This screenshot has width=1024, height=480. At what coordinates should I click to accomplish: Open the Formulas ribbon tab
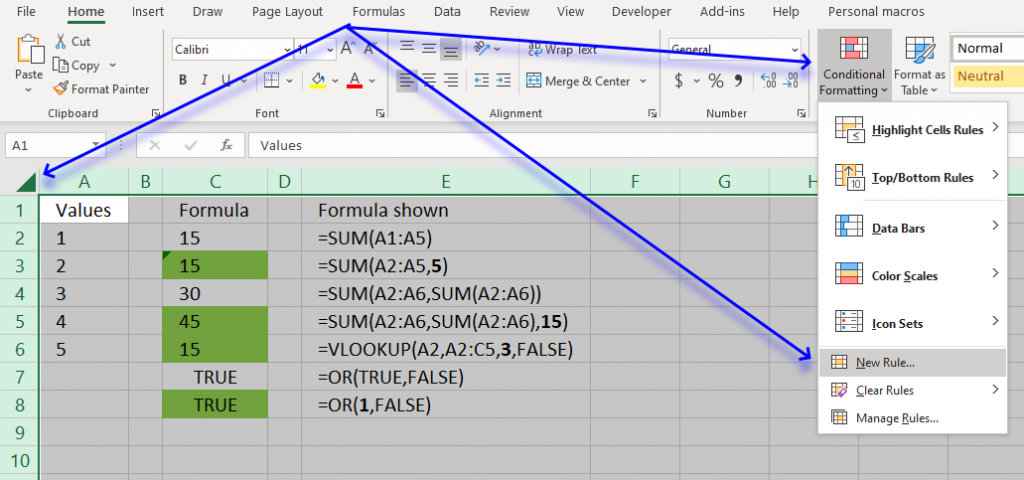pyautogui.click(x=378, y=12)
